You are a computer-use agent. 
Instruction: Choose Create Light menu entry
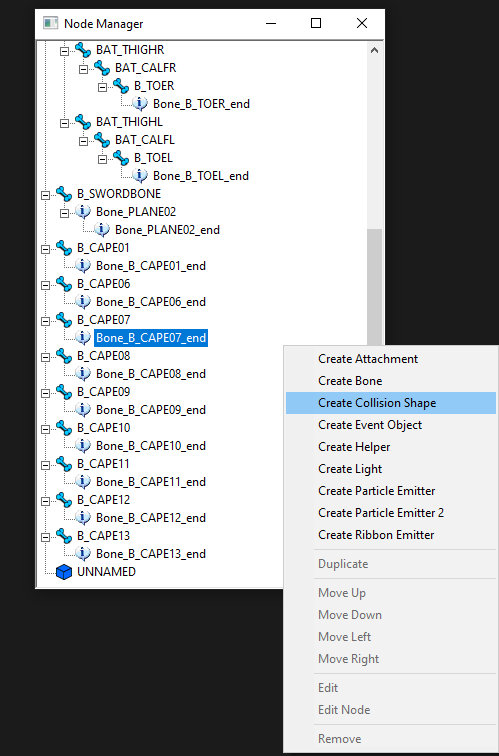(x=391, y=469)
